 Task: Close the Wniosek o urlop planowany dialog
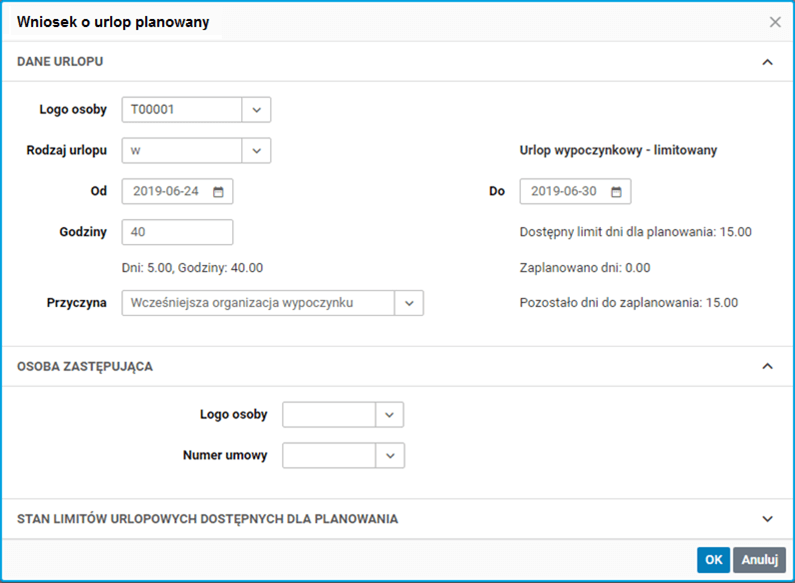[775, 22]
